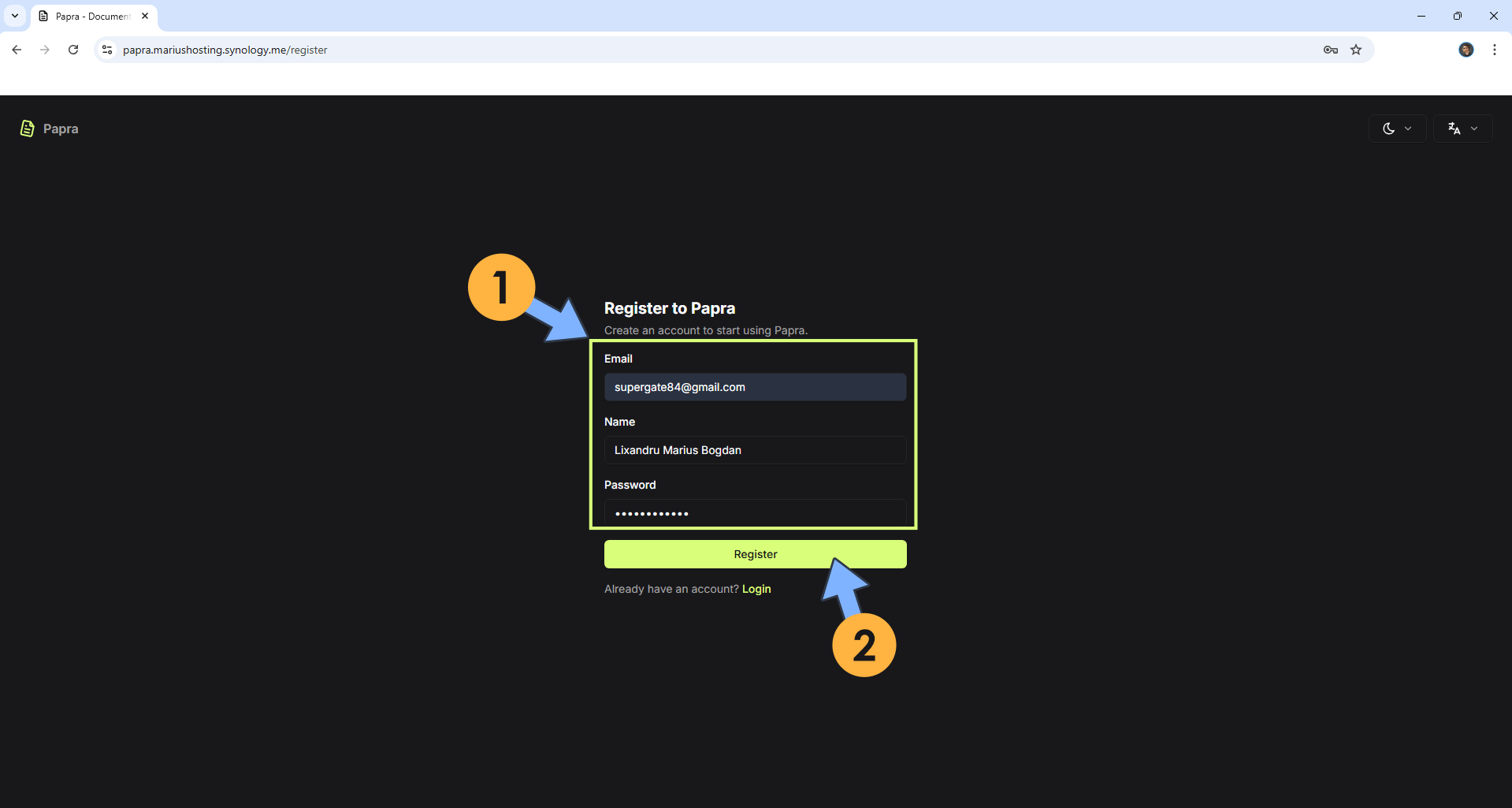Click the Papra logo icon
1512x808 pixels.
(28, 128)
